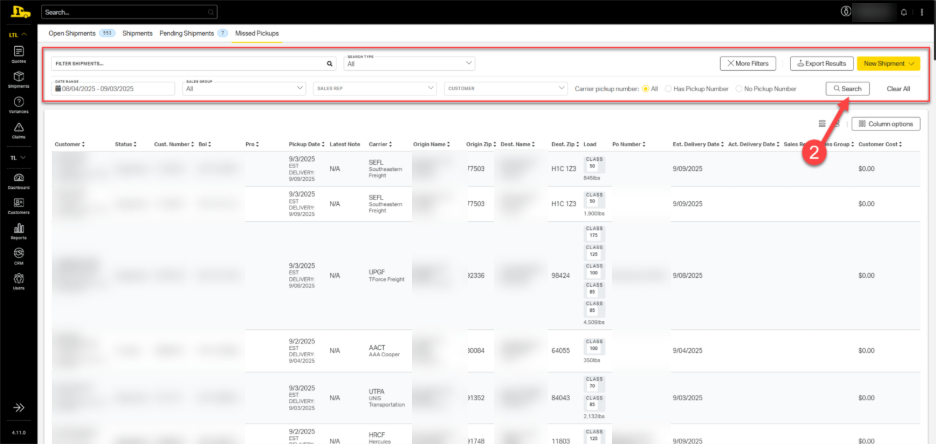The image size is (936, 444).
Task: Click destination zip 64055
Action: [560, 351]
